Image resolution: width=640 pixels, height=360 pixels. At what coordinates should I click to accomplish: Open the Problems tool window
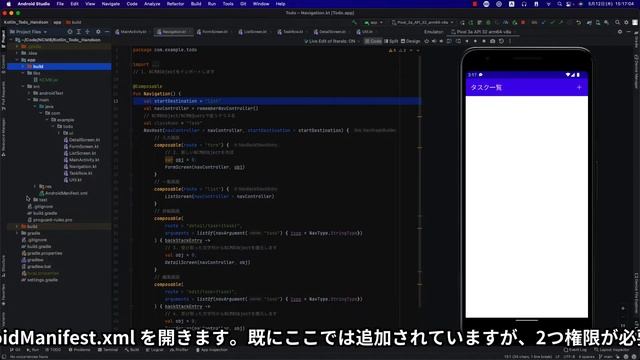[x=80, y=350]
